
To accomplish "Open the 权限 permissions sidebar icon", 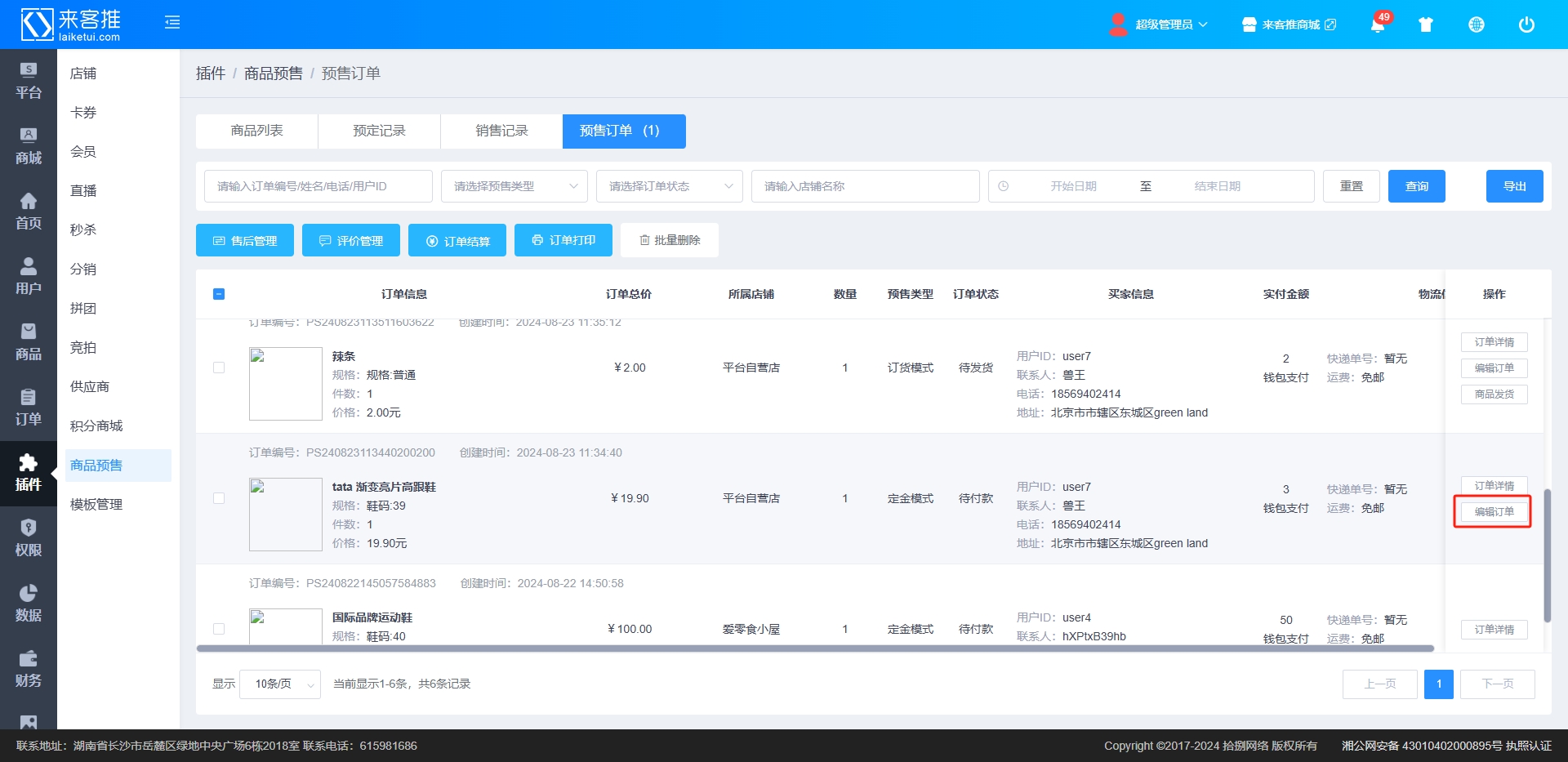I will 28,538.
